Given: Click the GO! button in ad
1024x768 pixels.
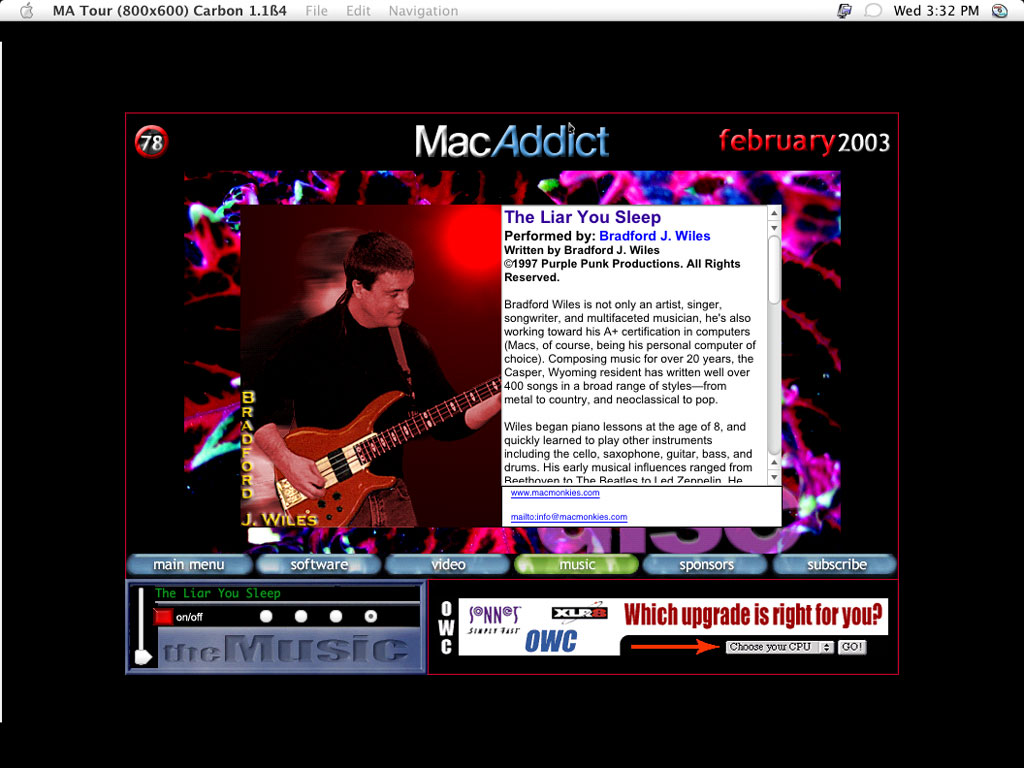Looking at the screenshot, I should click(852, 647).
